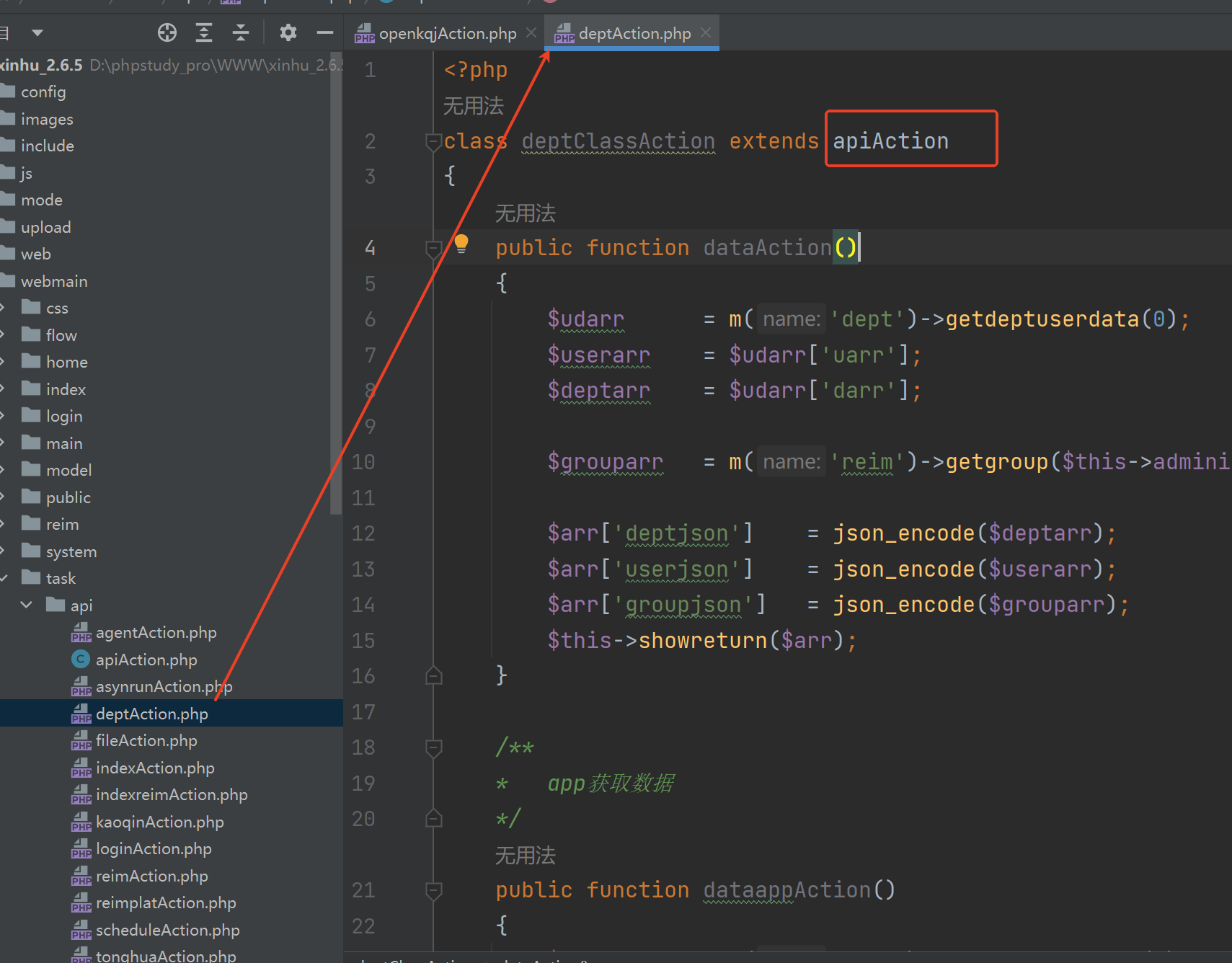Open agentAction.php in project tree
The image size is (1232, 963).
[156, 632]
